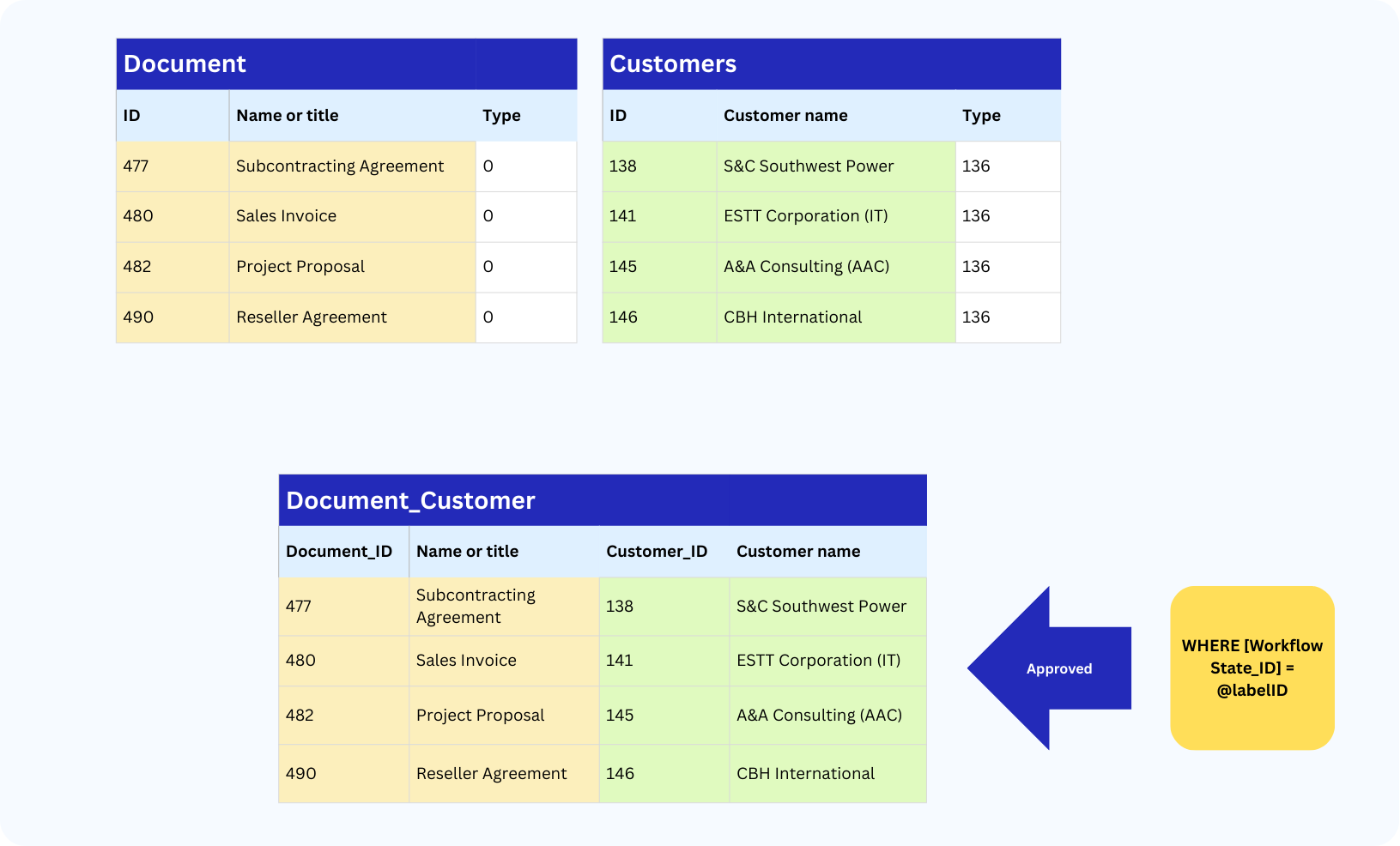
Task: Open the yellow WHERE Workflow State_ID callout
Action: click(x=1252, y=668)
